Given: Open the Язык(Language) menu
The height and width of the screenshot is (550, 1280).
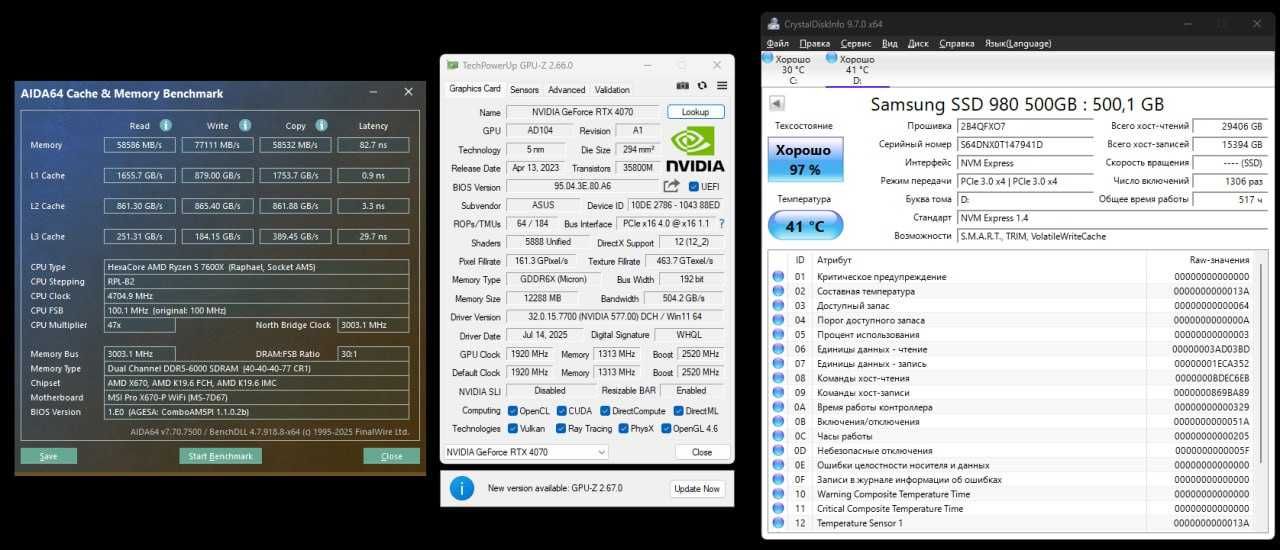Looking at the screenshot, I should (1018, 44).
